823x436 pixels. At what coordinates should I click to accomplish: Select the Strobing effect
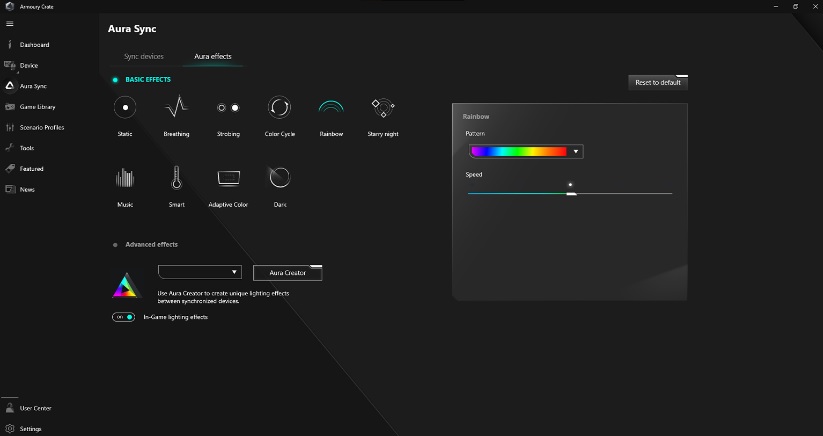click(x=228, y=108)
